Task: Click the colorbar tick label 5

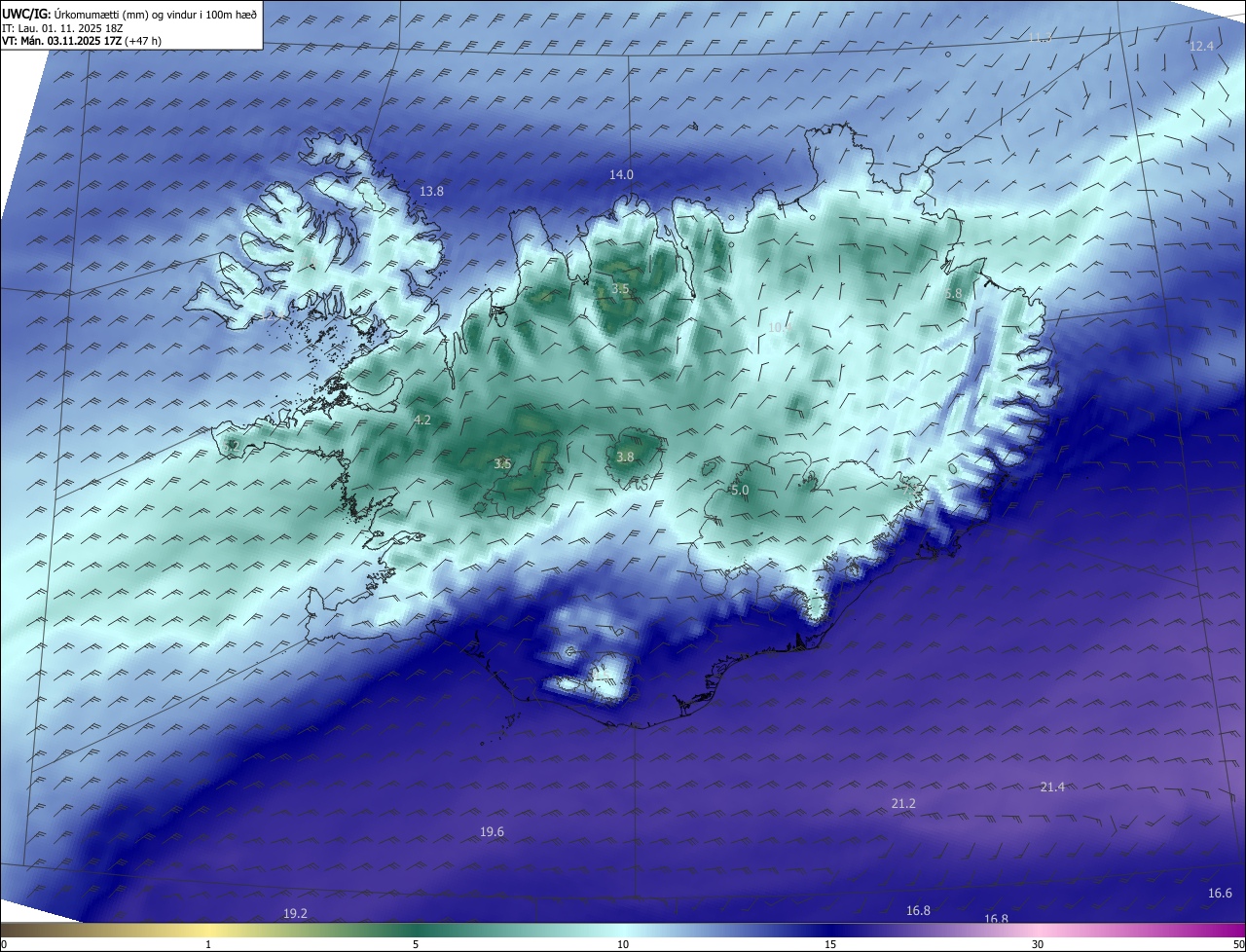Action: click(x=416, y=944)
